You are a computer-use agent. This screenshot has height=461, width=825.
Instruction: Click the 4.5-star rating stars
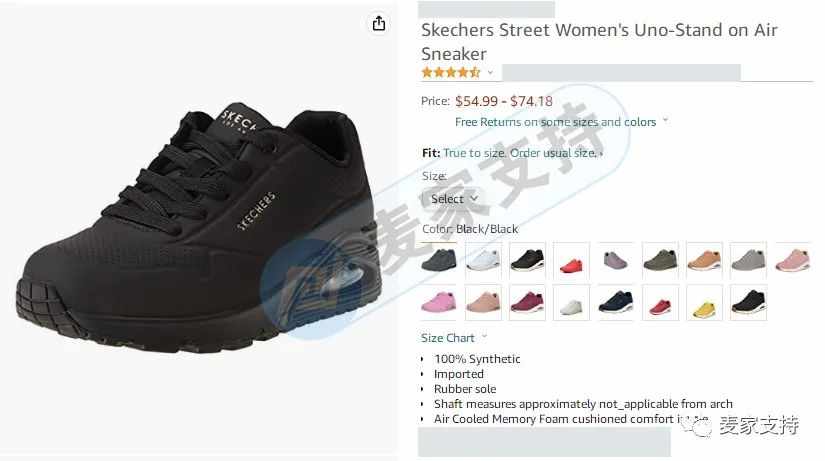click(451, 73)
